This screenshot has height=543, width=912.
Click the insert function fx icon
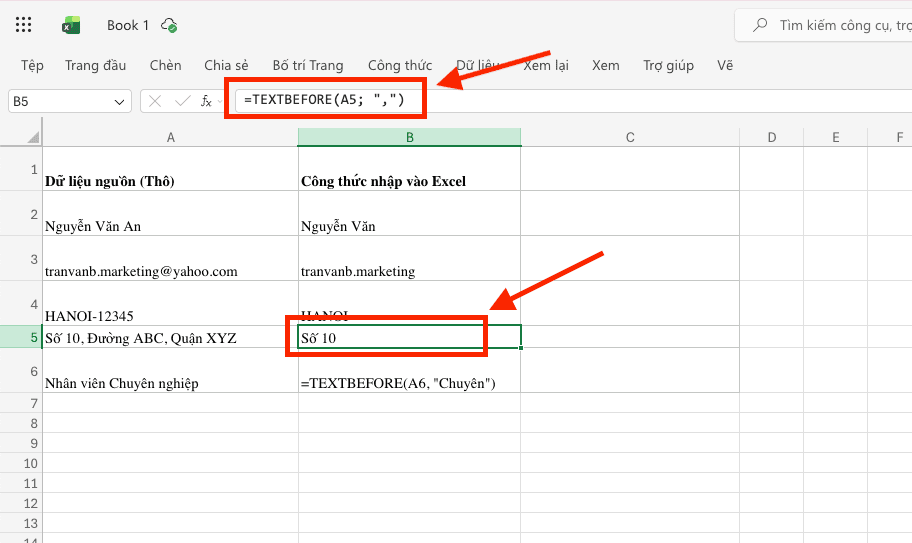click(206, 101)
